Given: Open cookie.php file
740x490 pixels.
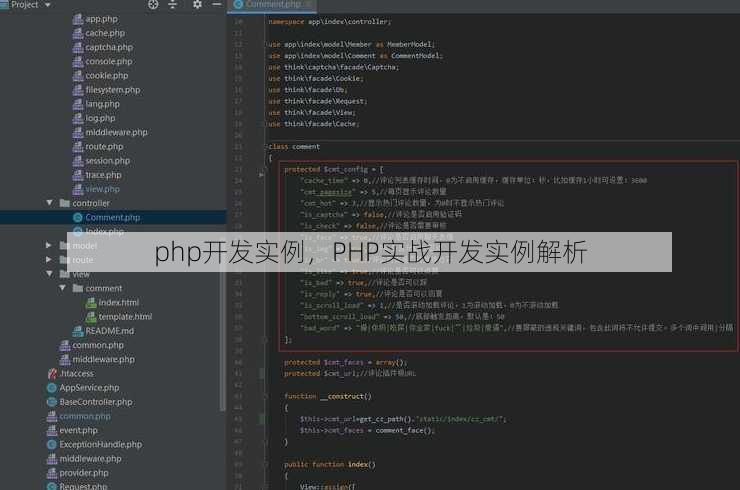Looking at the screenshot, I should pos(107,76).
